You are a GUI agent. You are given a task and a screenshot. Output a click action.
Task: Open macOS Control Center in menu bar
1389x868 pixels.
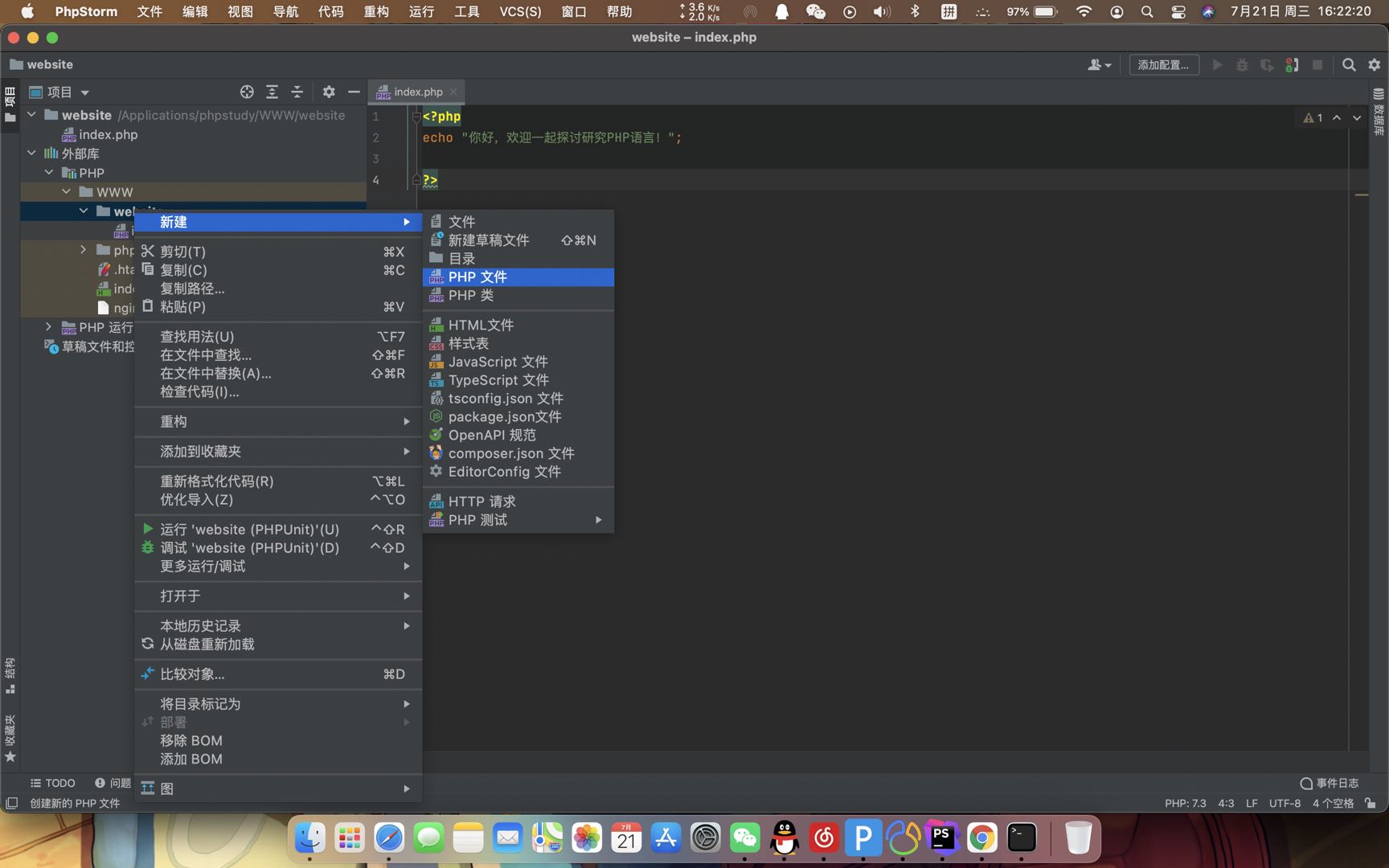pos(1178,11)
